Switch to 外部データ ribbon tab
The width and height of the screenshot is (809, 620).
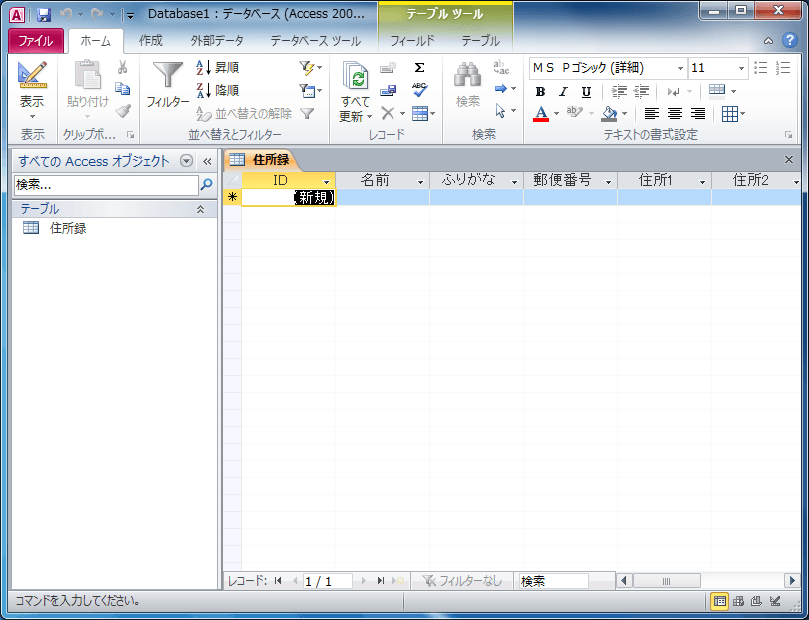tap(217, 40)
